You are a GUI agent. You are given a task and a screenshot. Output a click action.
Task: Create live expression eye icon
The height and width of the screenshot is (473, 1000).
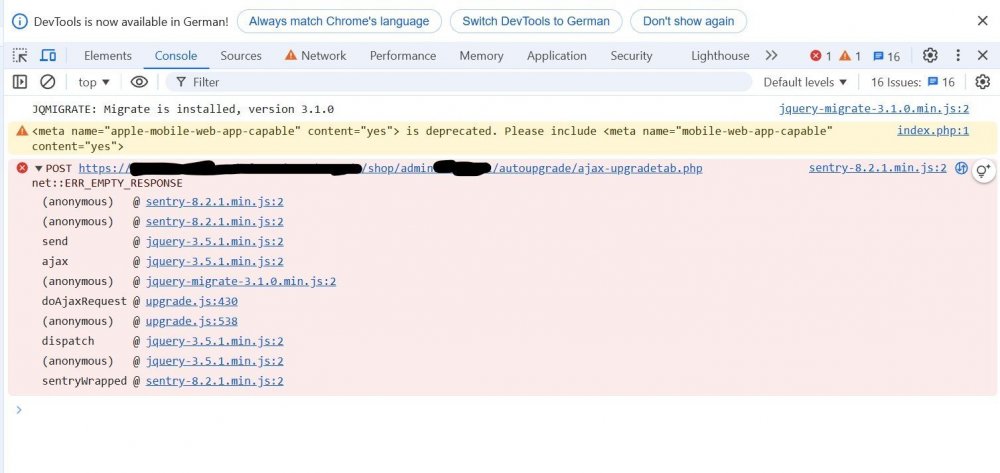[x=139, y=82]
